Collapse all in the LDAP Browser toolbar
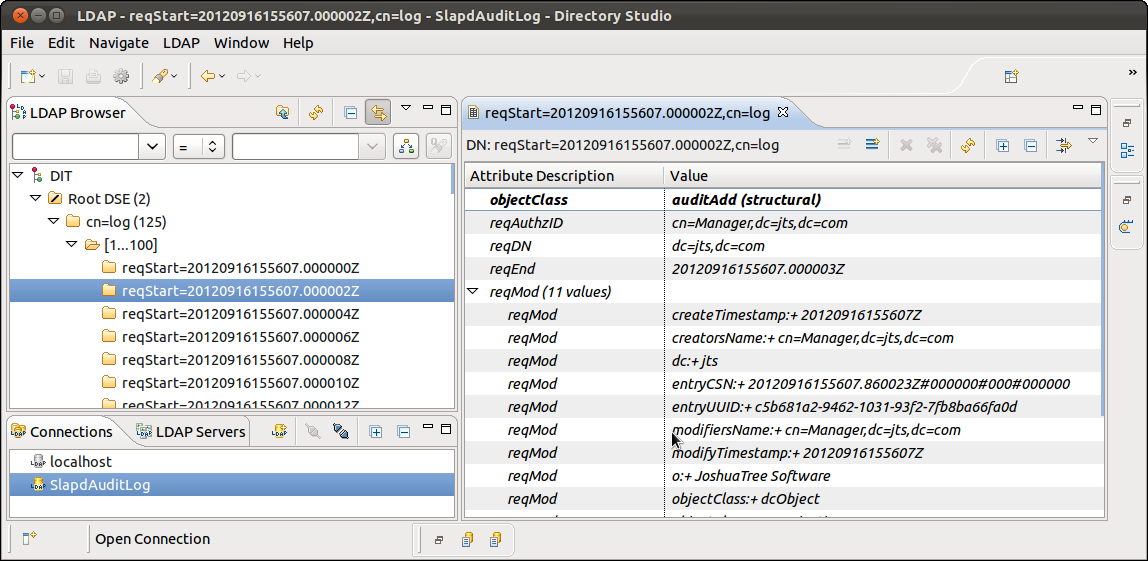This screenshot has width=1148, height=561. click(x=350, y=113)
